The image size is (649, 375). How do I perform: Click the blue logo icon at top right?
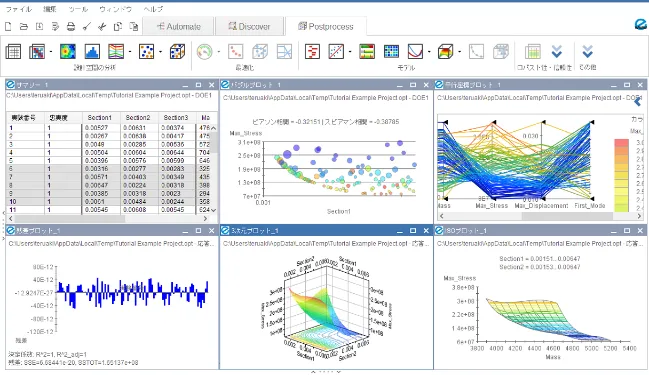pyautogui.click(x=641, y=24)
